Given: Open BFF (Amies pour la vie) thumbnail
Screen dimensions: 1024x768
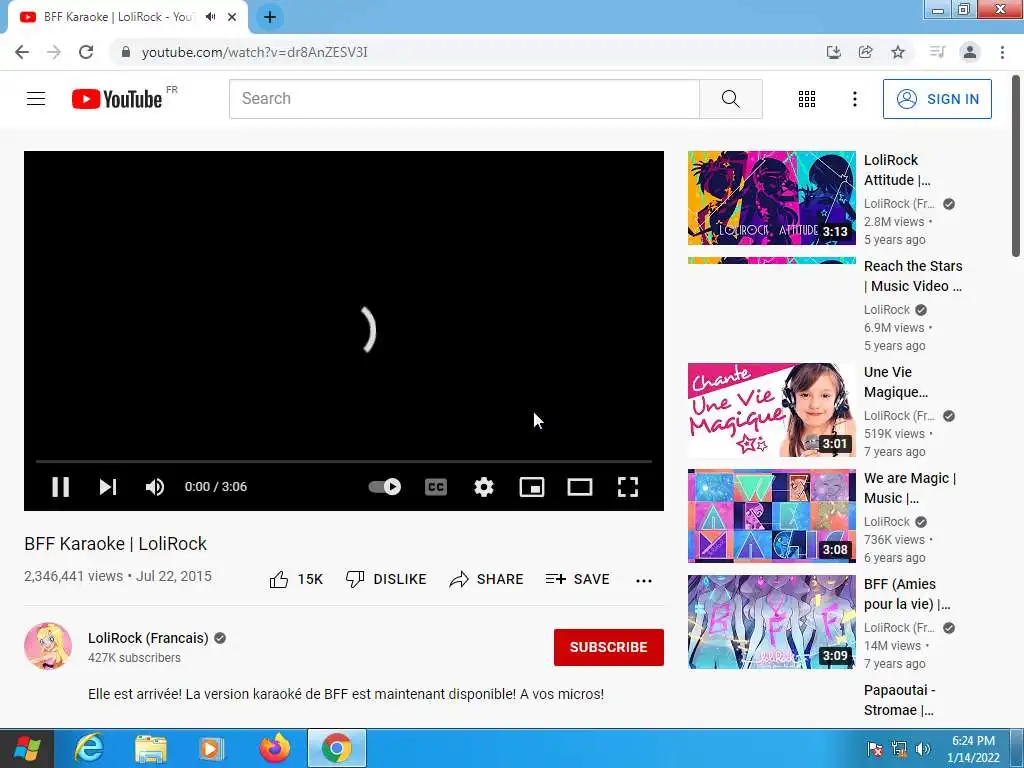Looking at the screenshot, I should (771, 622).
